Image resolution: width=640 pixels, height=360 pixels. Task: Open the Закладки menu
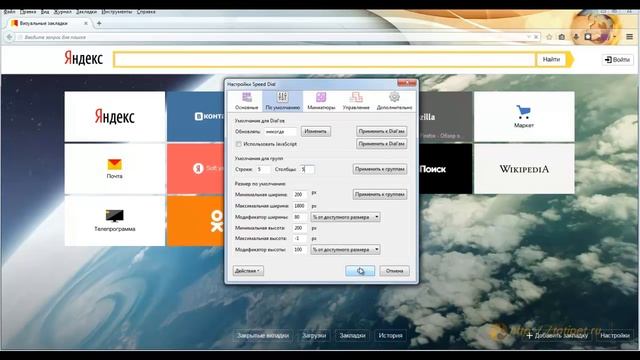tap(86, 12)
